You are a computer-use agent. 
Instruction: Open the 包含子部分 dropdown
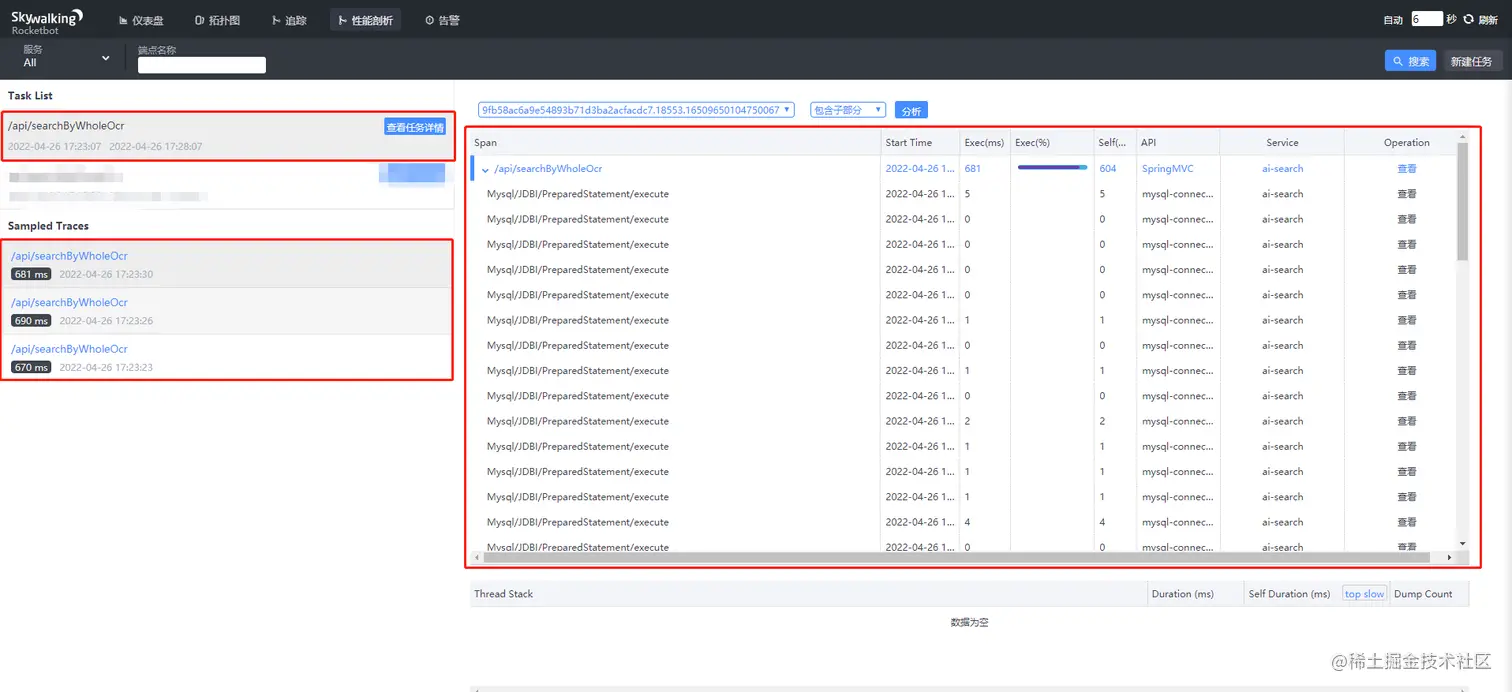click(848, 110)
